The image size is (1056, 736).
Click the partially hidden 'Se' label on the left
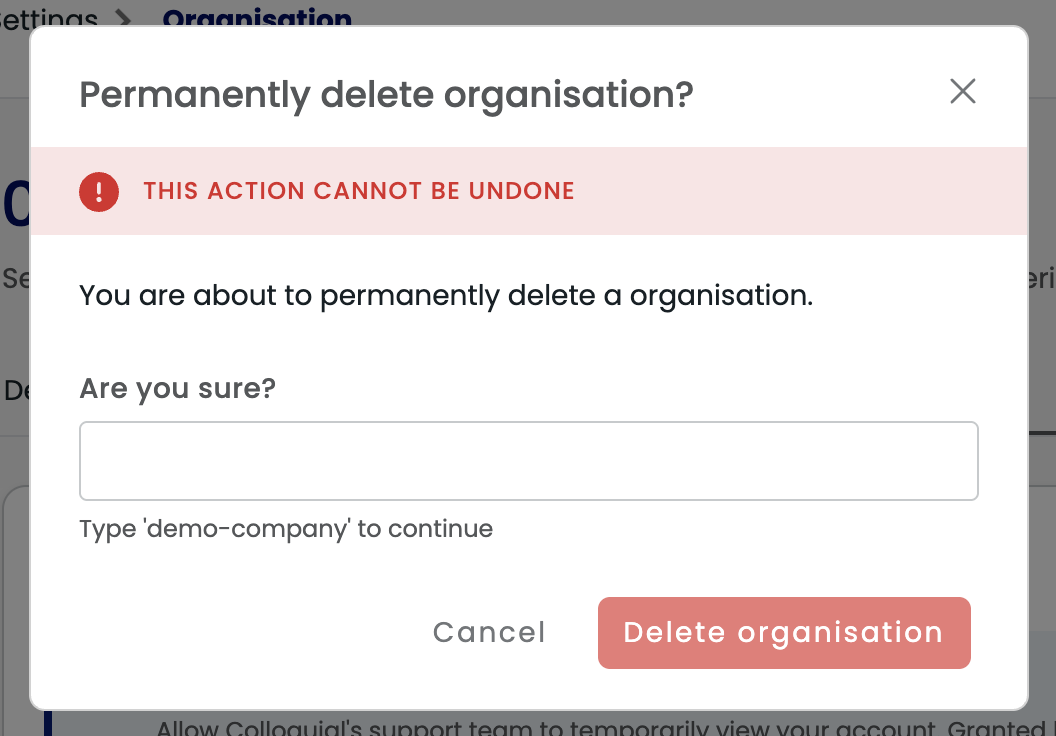coord(15,278)
